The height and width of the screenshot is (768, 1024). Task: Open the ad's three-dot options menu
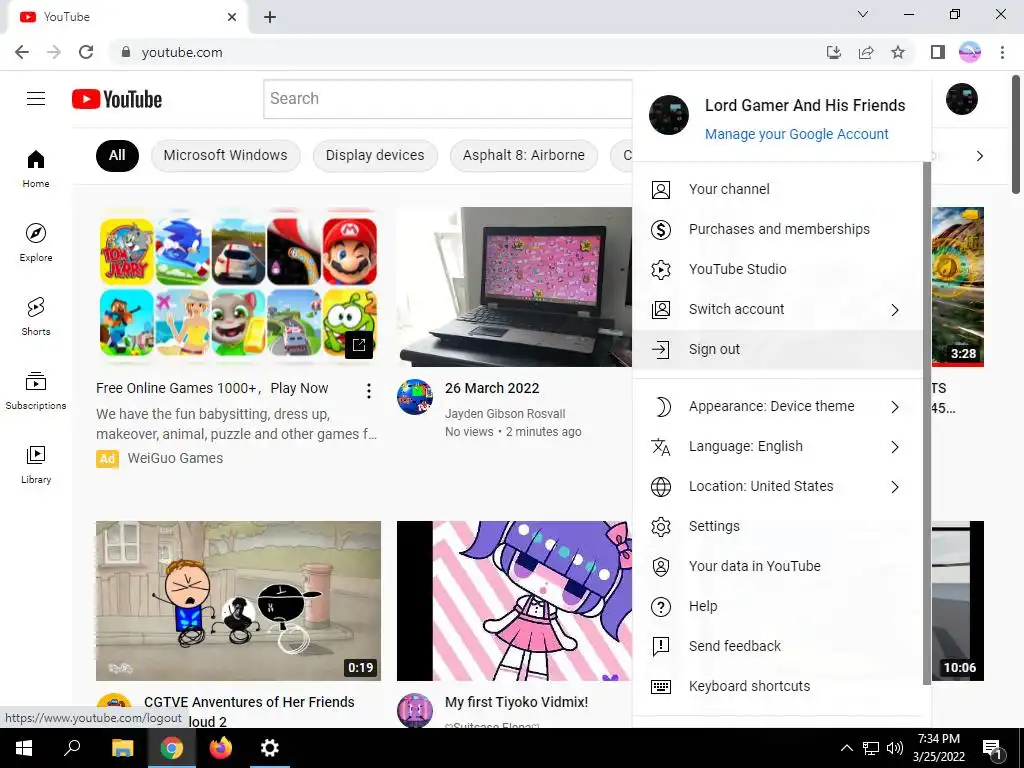click(x=369, y=391)
